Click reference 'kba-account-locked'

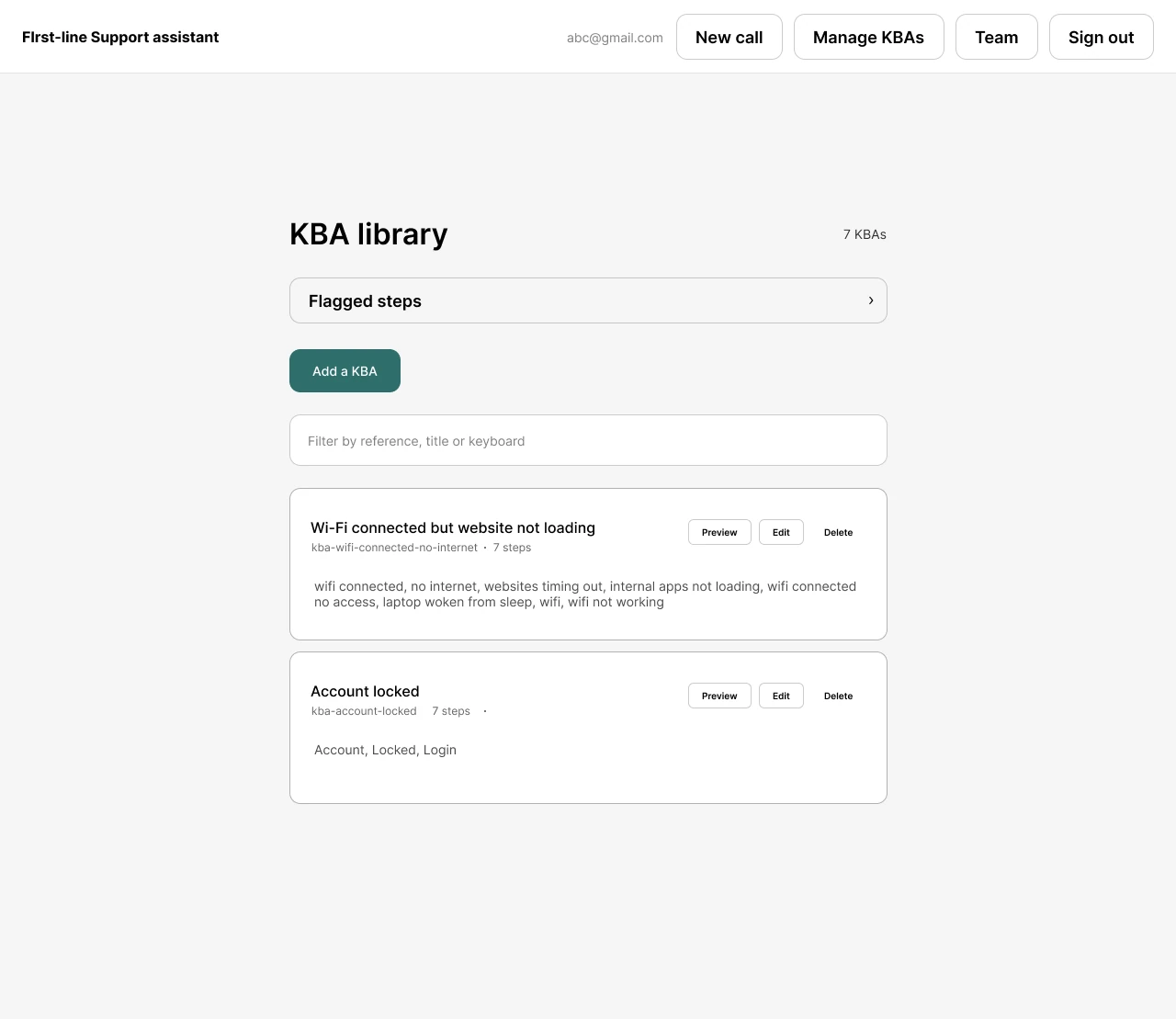(x=364, y=711)
